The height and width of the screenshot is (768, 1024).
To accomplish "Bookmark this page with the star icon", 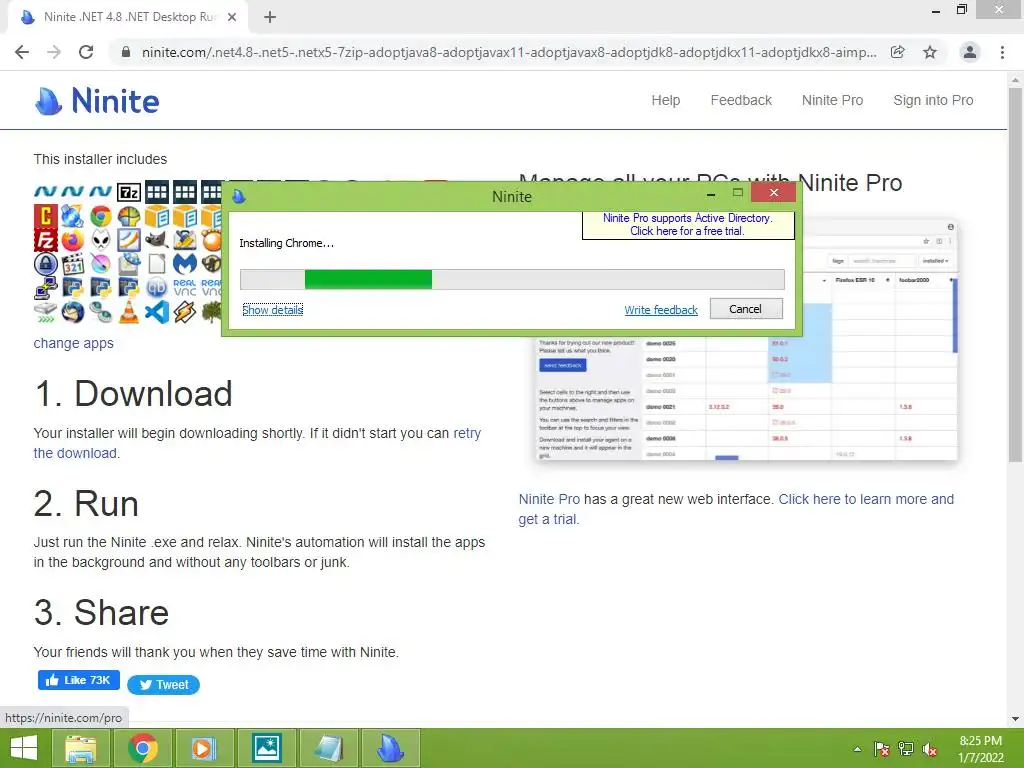I will 930,52.
